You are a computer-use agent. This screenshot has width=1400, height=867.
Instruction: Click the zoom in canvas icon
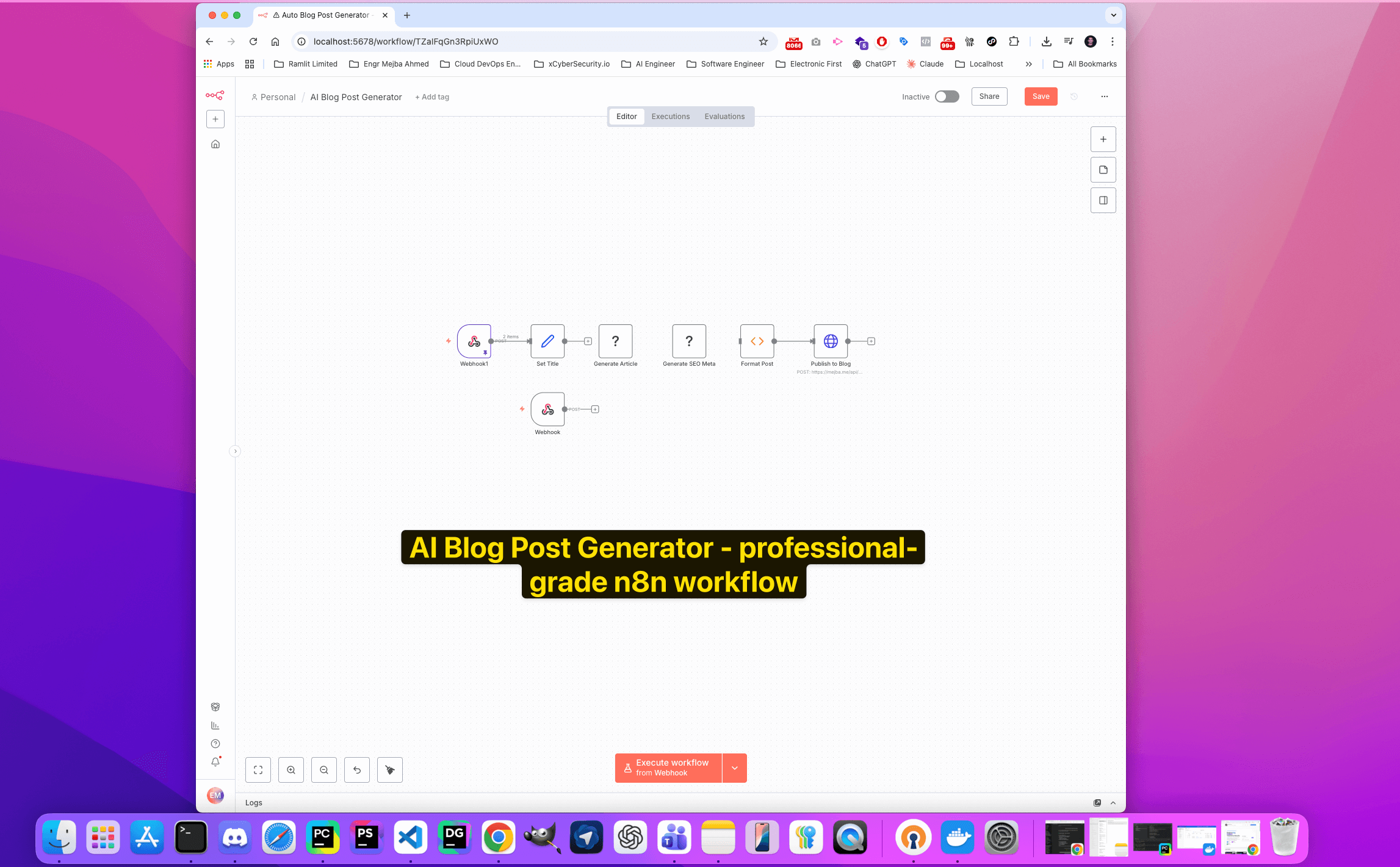[x=291, y=770]
